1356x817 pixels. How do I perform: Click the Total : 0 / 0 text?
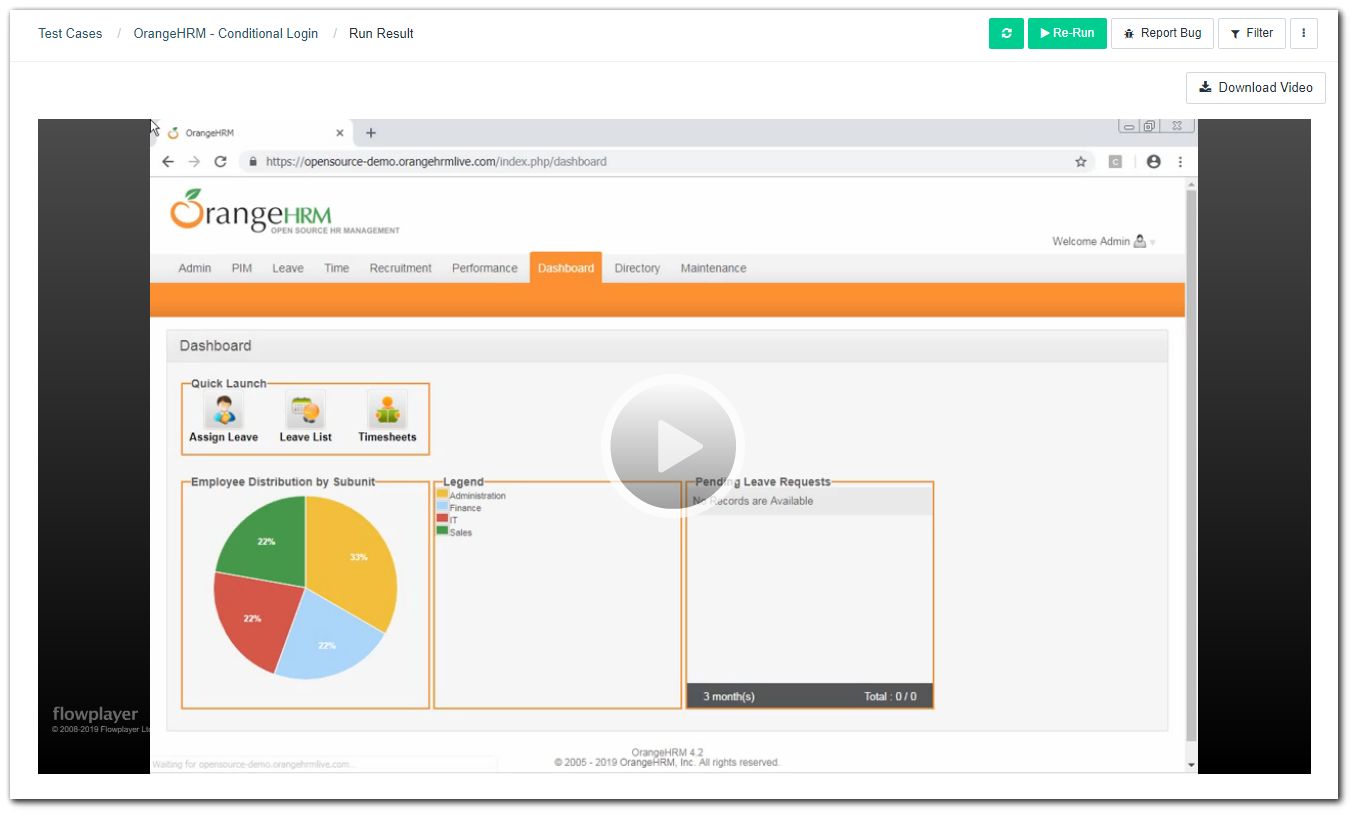(890, 696)
